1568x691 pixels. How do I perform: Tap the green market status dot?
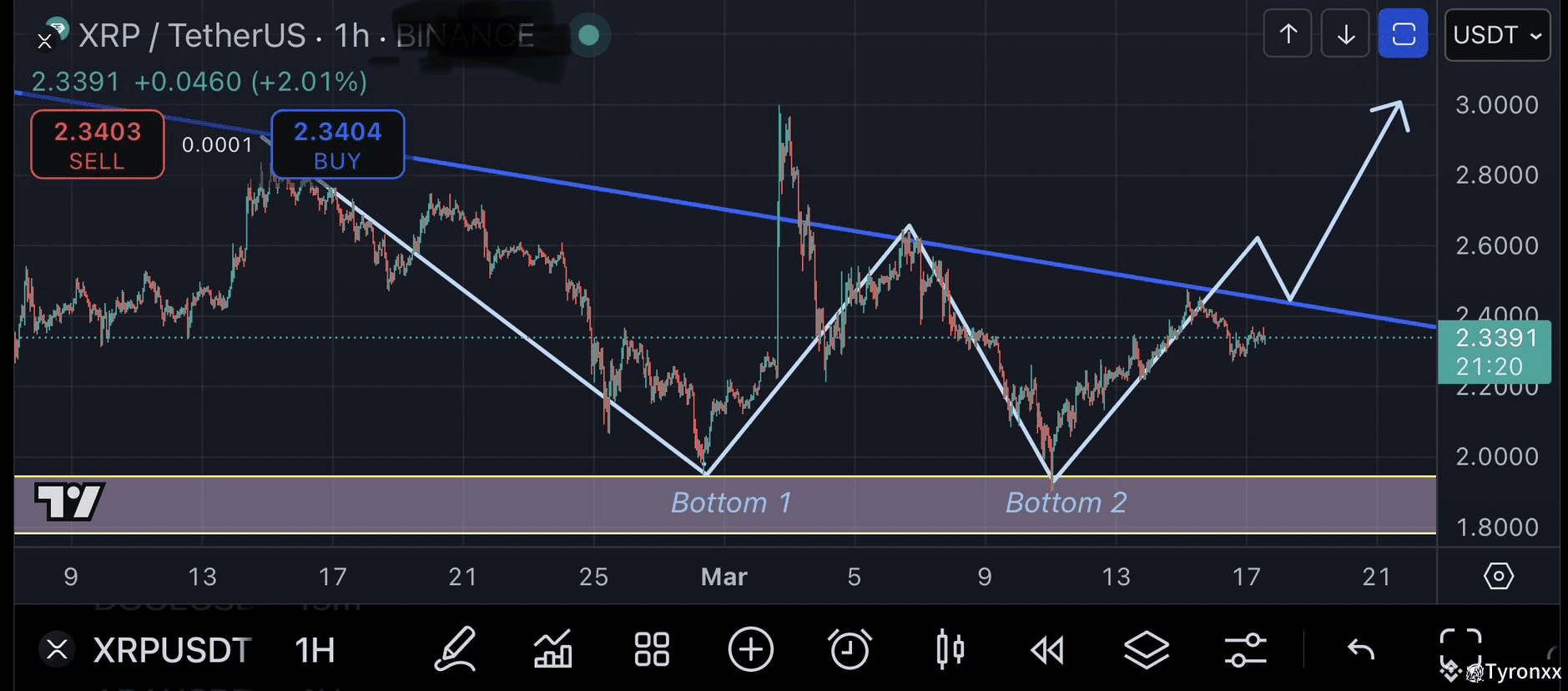(x=589, y=35)
